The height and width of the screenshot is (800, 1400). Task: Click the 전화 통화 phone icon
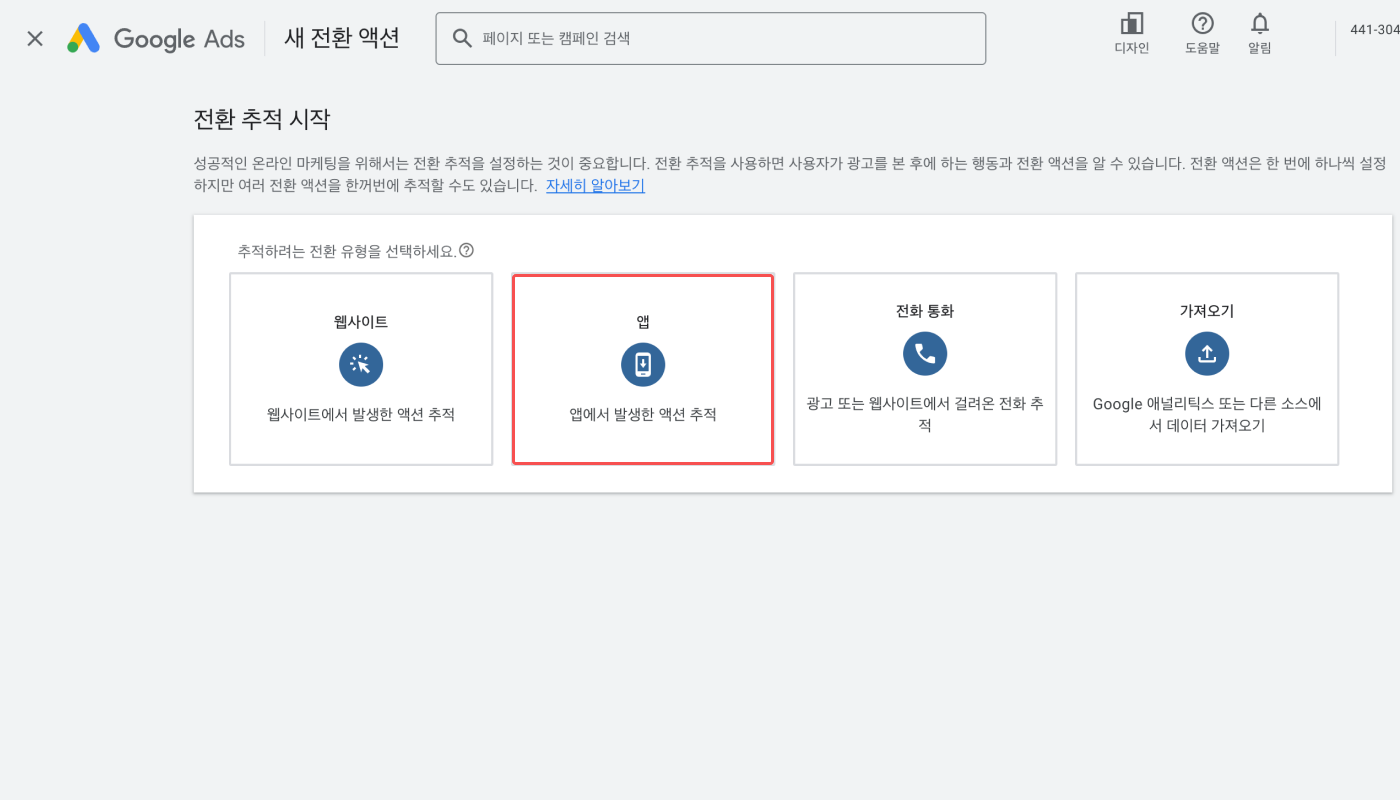[925, 354]
